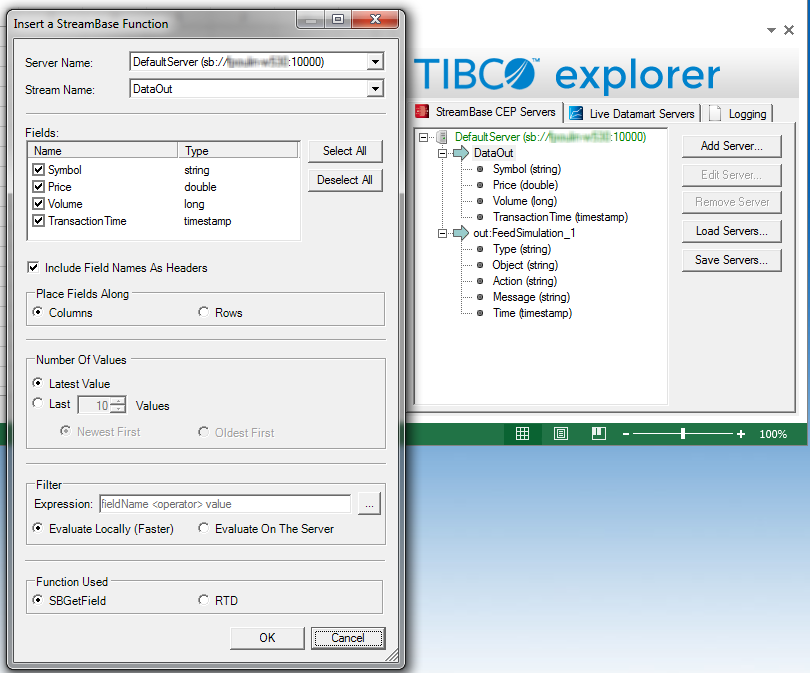The height and width of the screenshot is (673, 810).
Task: Choose the Latest Value option
Action: coord(38,383)
